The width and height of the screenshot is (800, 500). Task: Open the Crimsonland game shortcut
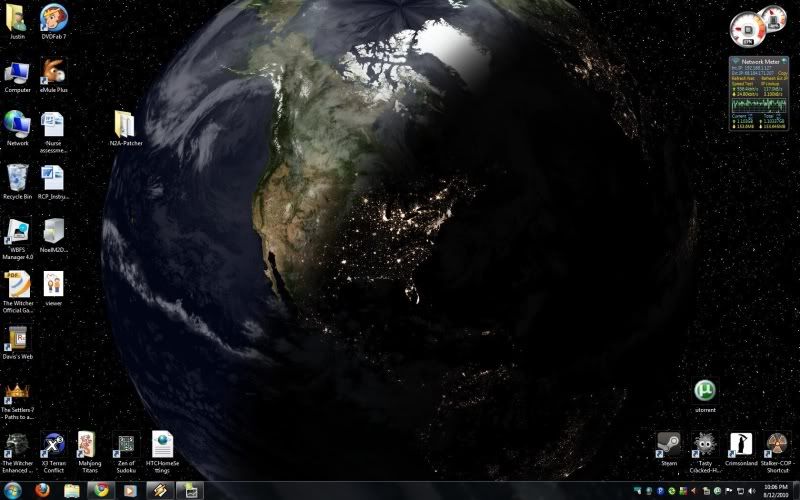pyautogui.click(x=741, y=445)
